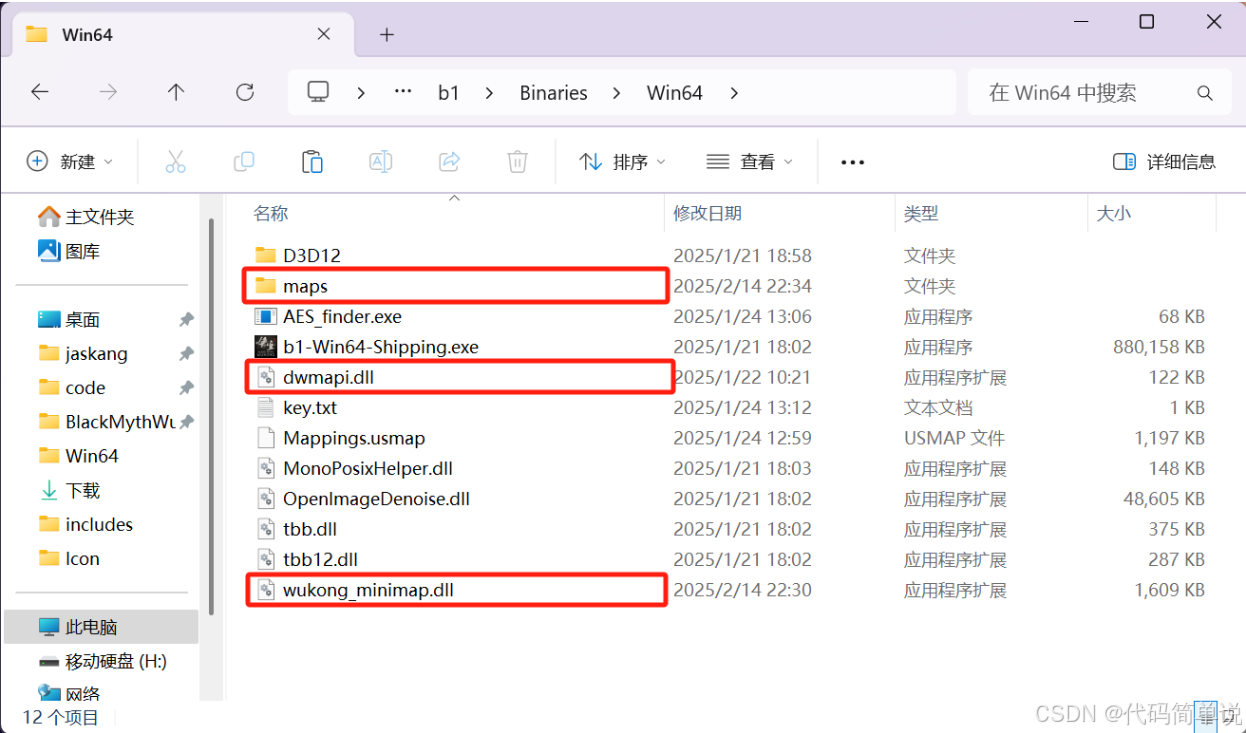
Task: Open the 查看 (View) dropdown
Action: click(749, 161)
